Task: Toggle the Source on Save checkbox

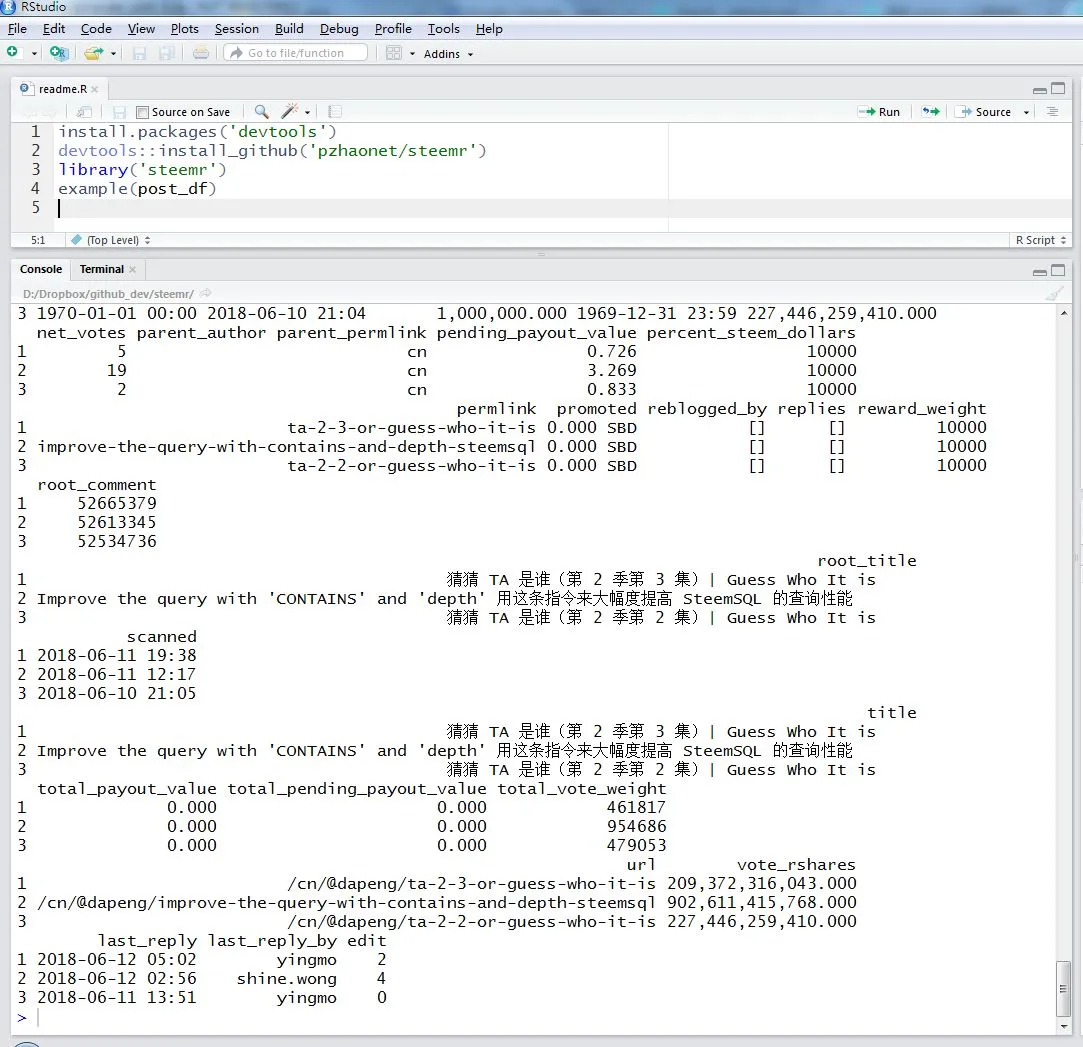Action: [x=142, y=112]
